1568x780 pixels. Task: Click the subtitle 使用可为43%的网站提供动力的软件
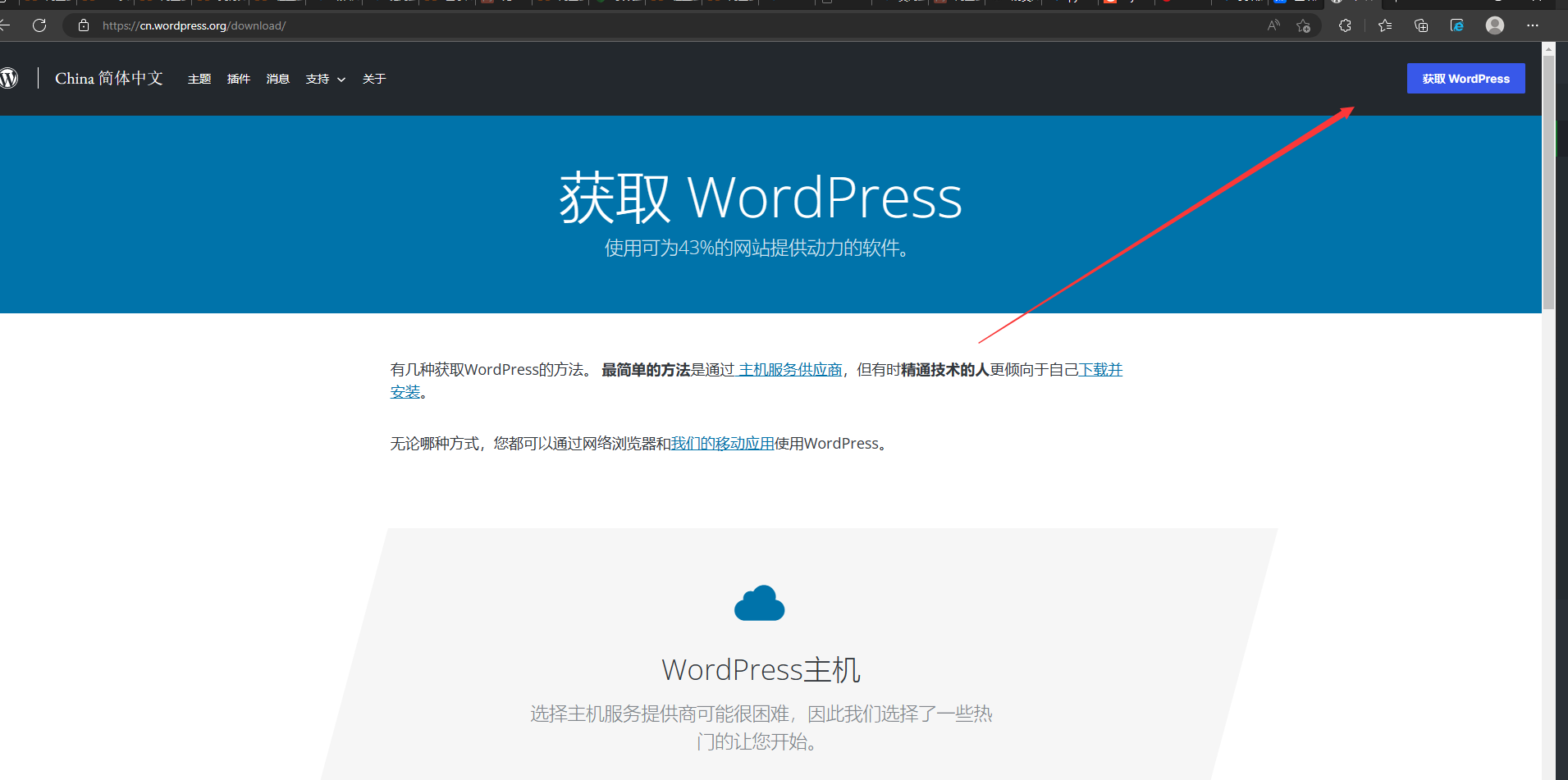coord(757,248)
